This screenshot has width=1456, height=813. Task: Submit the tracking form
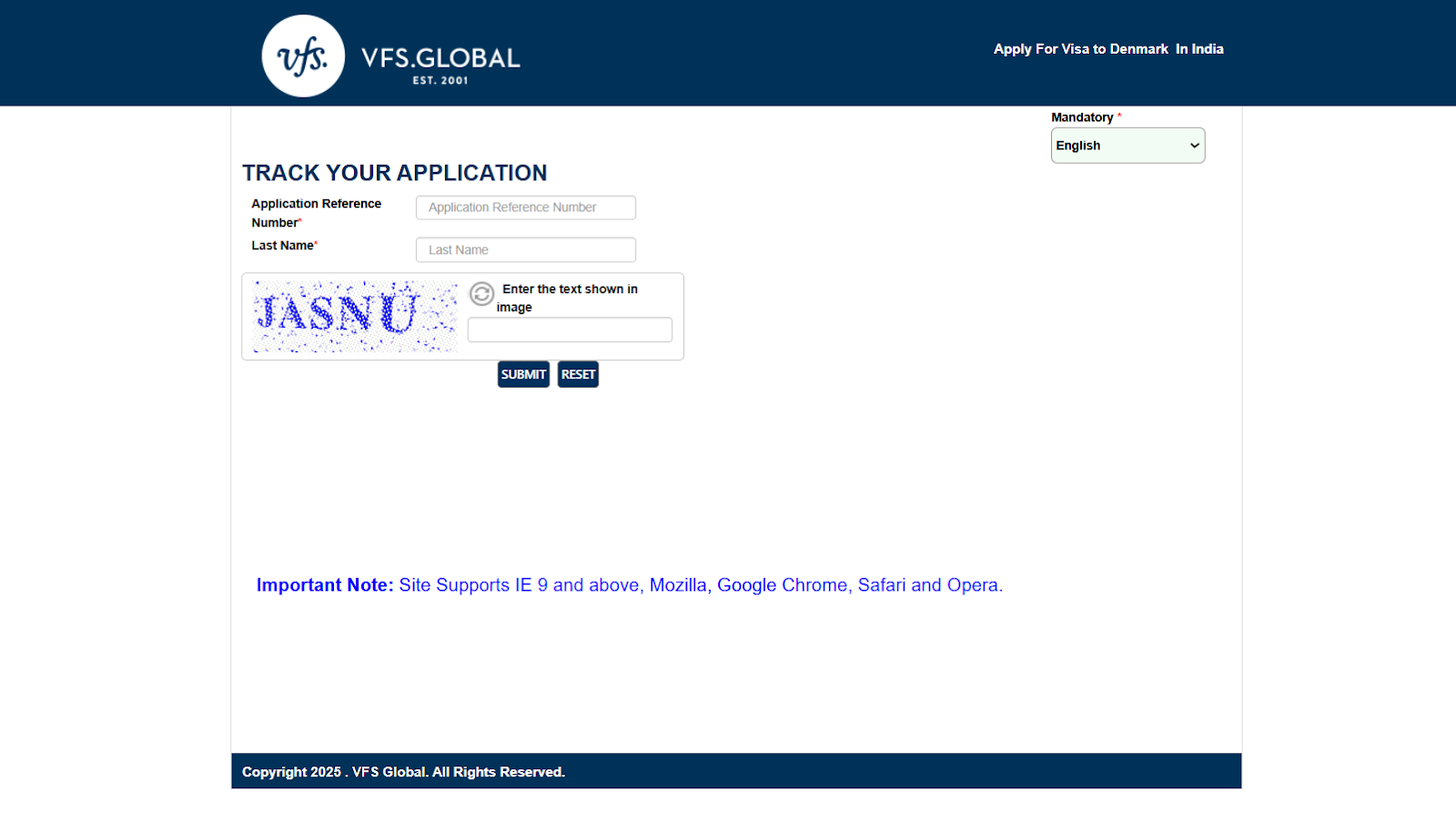click(523, 374)
